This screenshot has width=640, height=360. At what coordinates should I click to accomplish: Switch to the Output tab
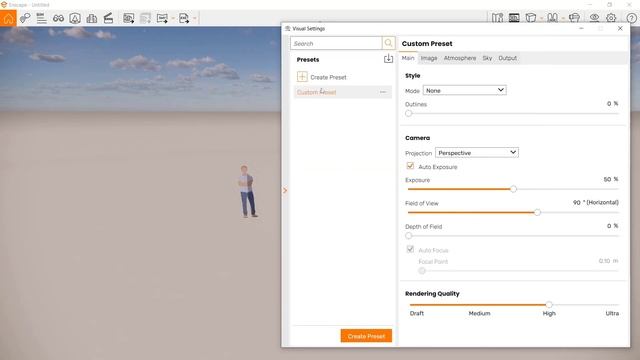[507, 58]
